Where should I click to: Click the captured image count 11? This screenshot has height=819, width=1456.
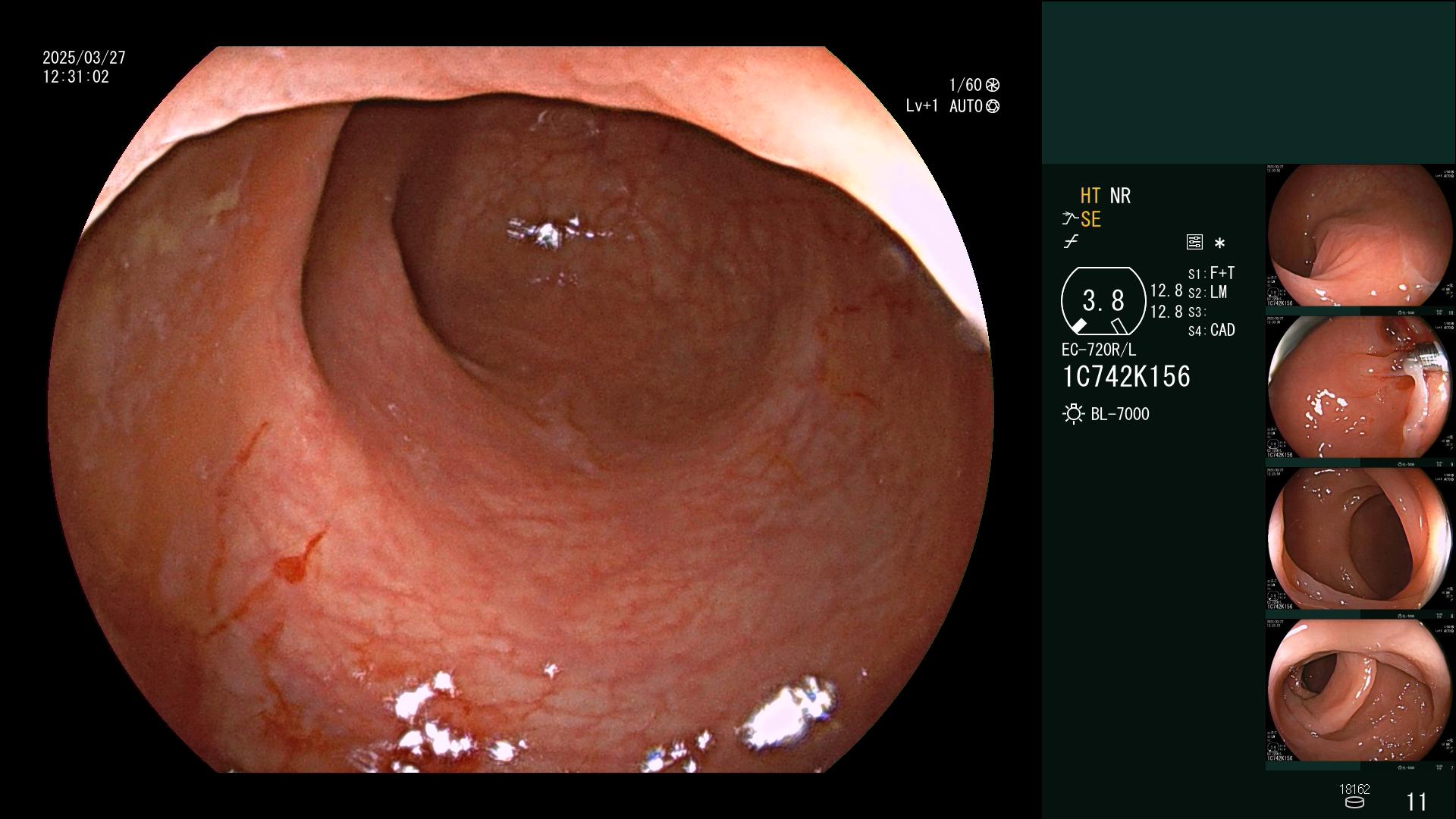tap(1417, 802)
